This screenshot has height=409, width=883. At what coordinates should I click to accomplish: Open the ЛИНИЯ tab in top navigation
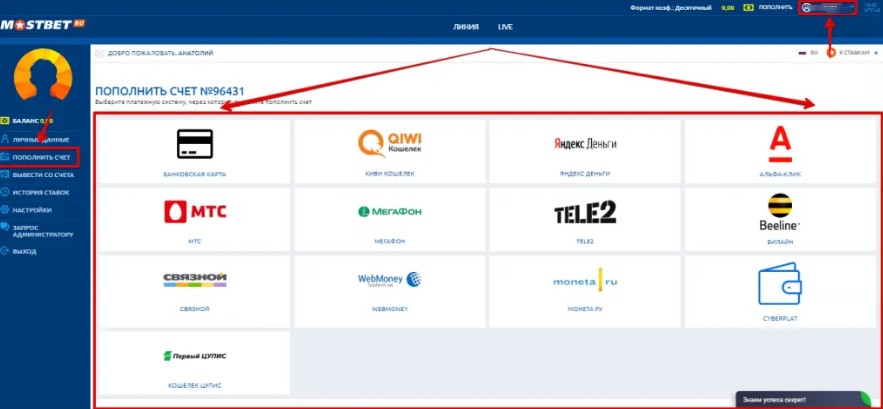pyautogui.click(x=466, y=27)
